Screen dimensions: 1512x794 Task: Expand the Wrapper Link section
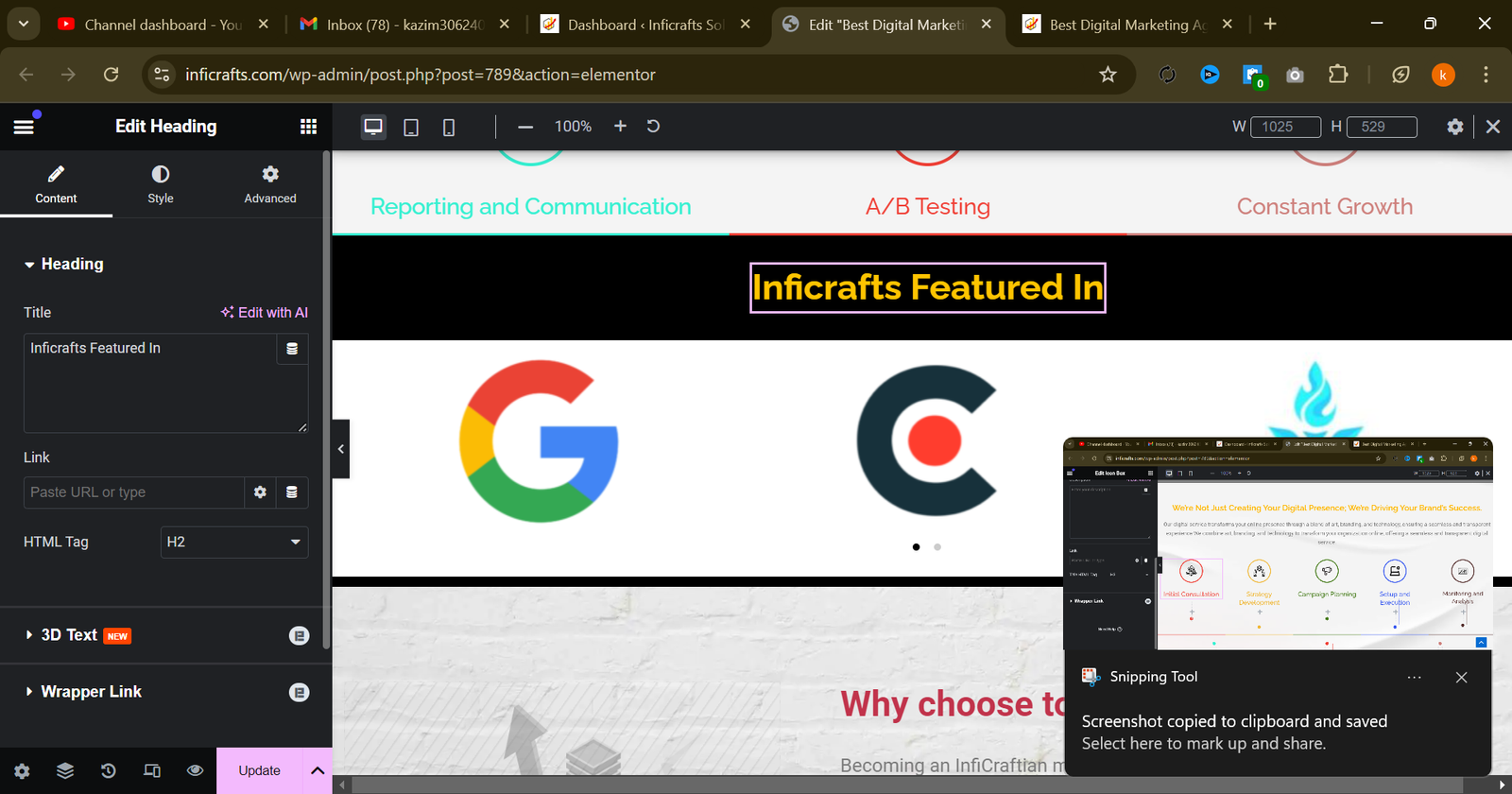(91, 692)
